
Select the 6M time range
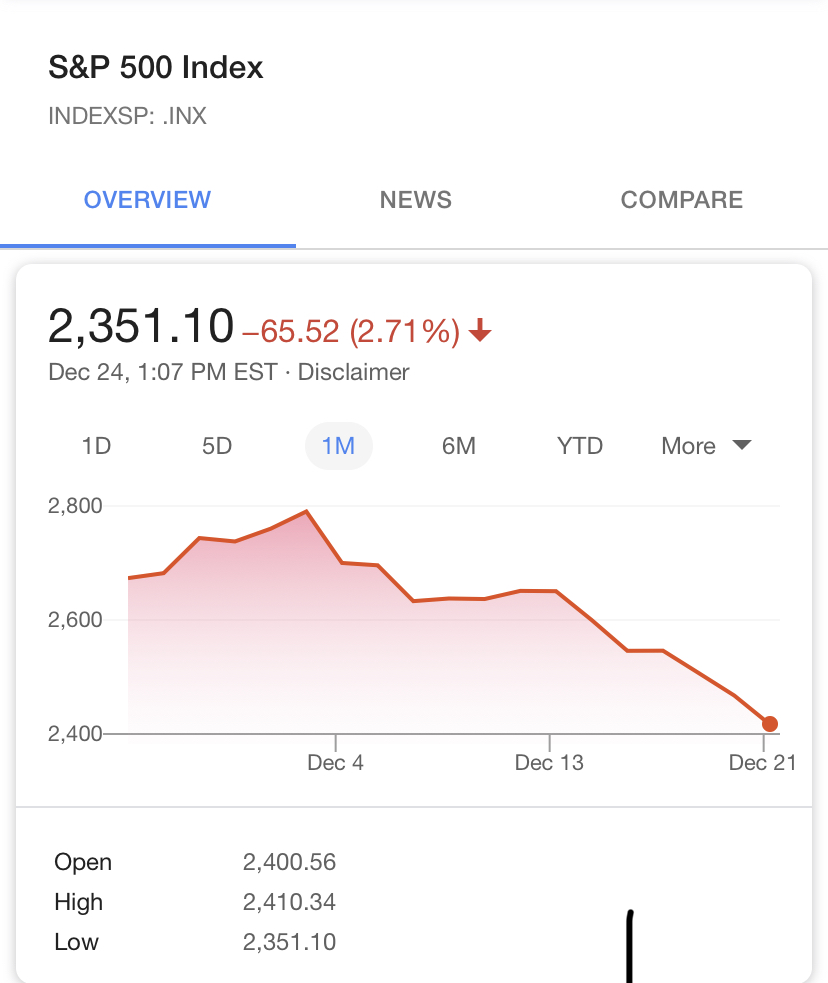pos(459,446)
